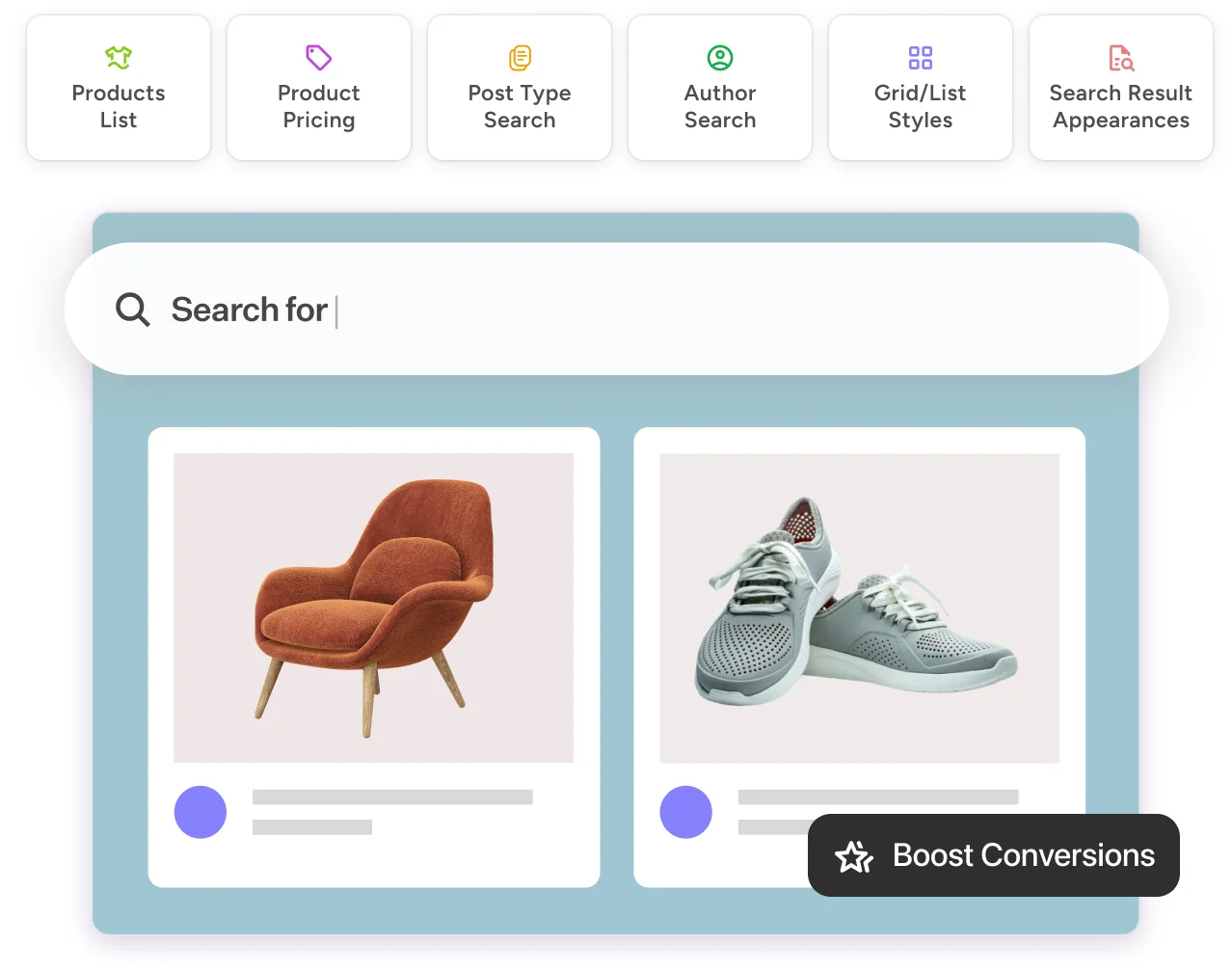Image resolution: width=1232 pixels, height=972 pixels.
Task: Open the Products List feature card
Action: [119, 87]
